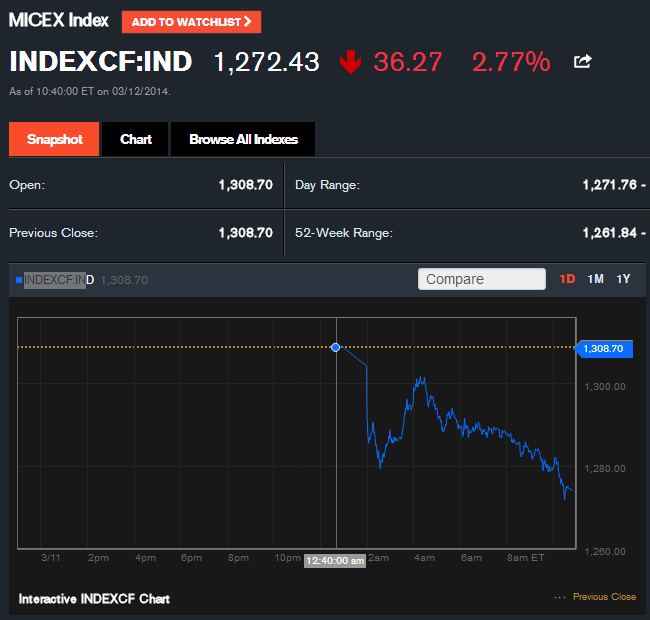Click the blue square legend marker

[18, 280]
